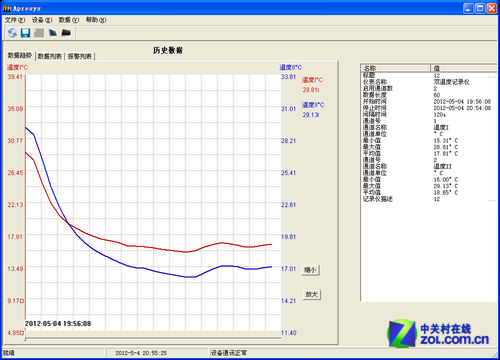Toggle the small box beside 9.17 axis label
The width and height of the screenshot is (500, 360).
(x=22, y=301)
